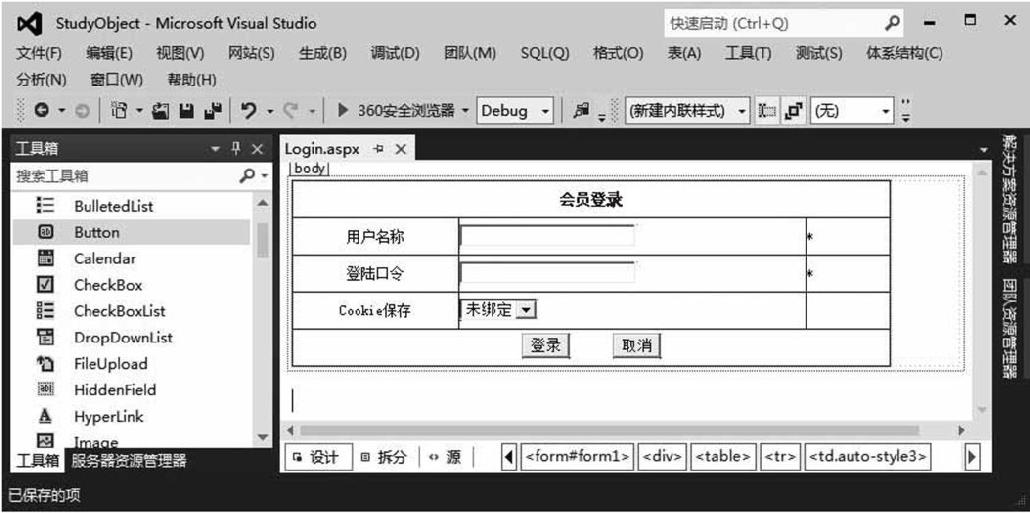Open the document tab list dropdown arrow
The image size is (1030, 513).
pyautogui.click(x=983, y=150)
